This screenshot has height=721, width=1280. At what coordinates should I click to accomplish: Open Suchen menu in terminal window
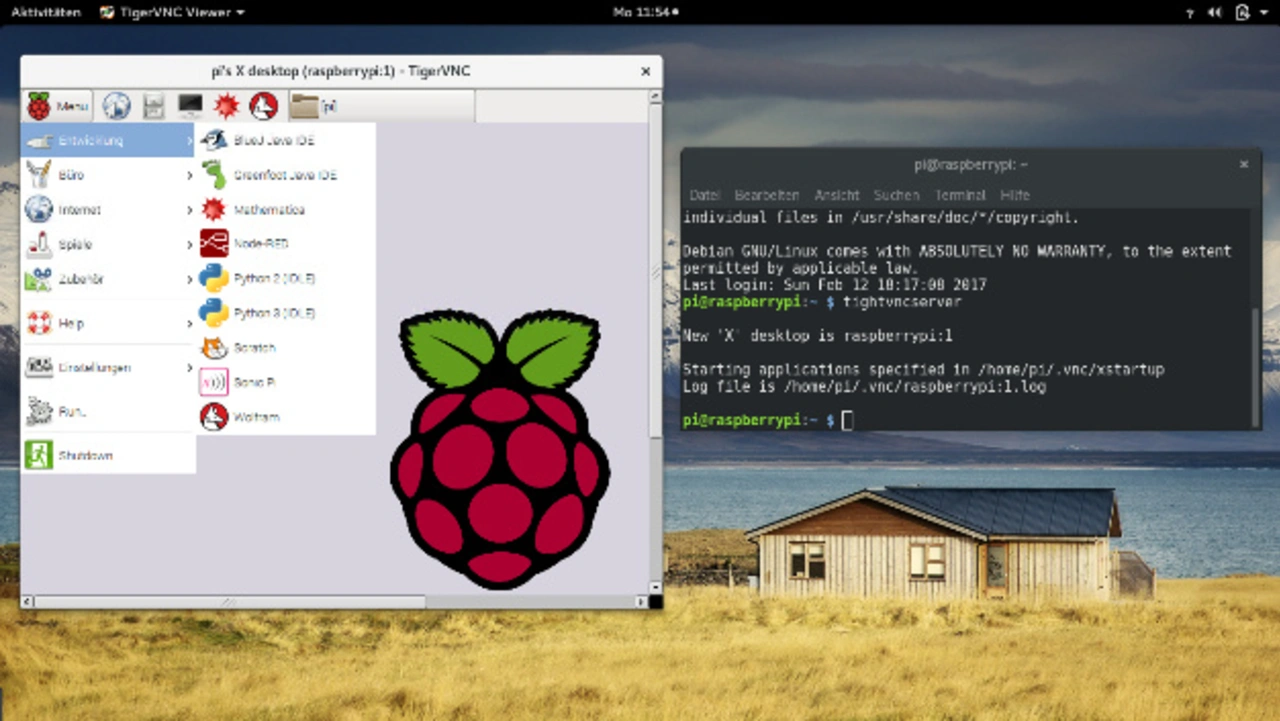(x=896, y=195)
